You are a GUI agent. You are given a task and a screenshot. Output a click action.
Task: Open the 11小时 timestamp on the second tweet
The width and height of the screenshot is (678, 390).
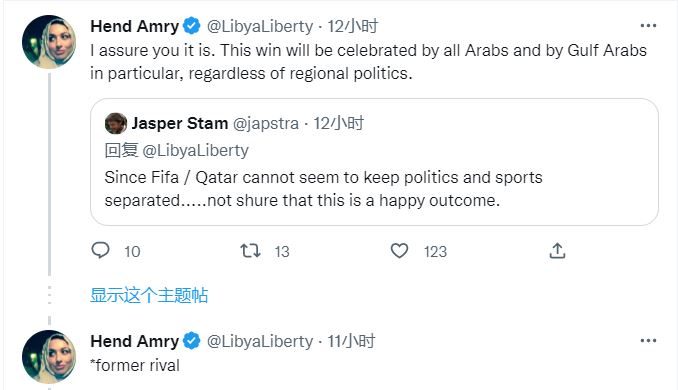351,341
